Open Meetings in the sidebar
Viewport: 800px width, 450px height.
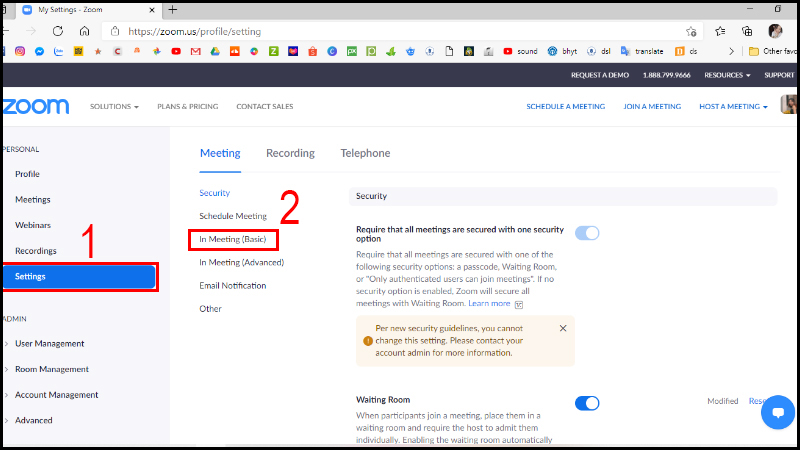point(33,199)
